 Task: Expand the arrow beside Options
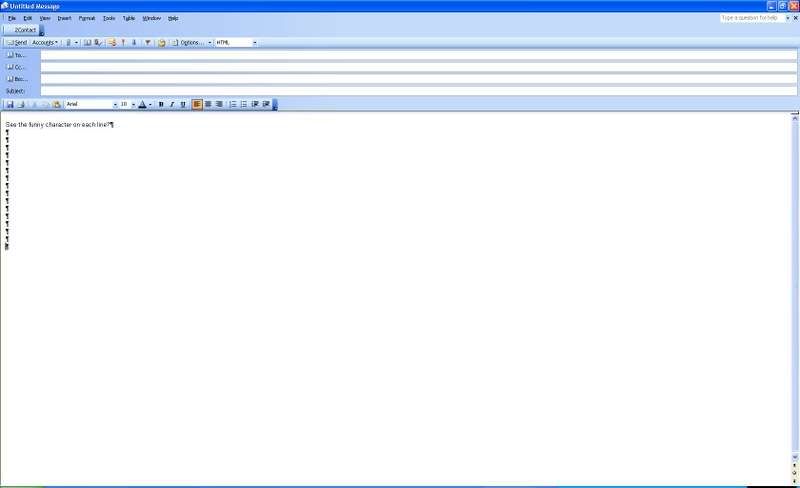209,43
